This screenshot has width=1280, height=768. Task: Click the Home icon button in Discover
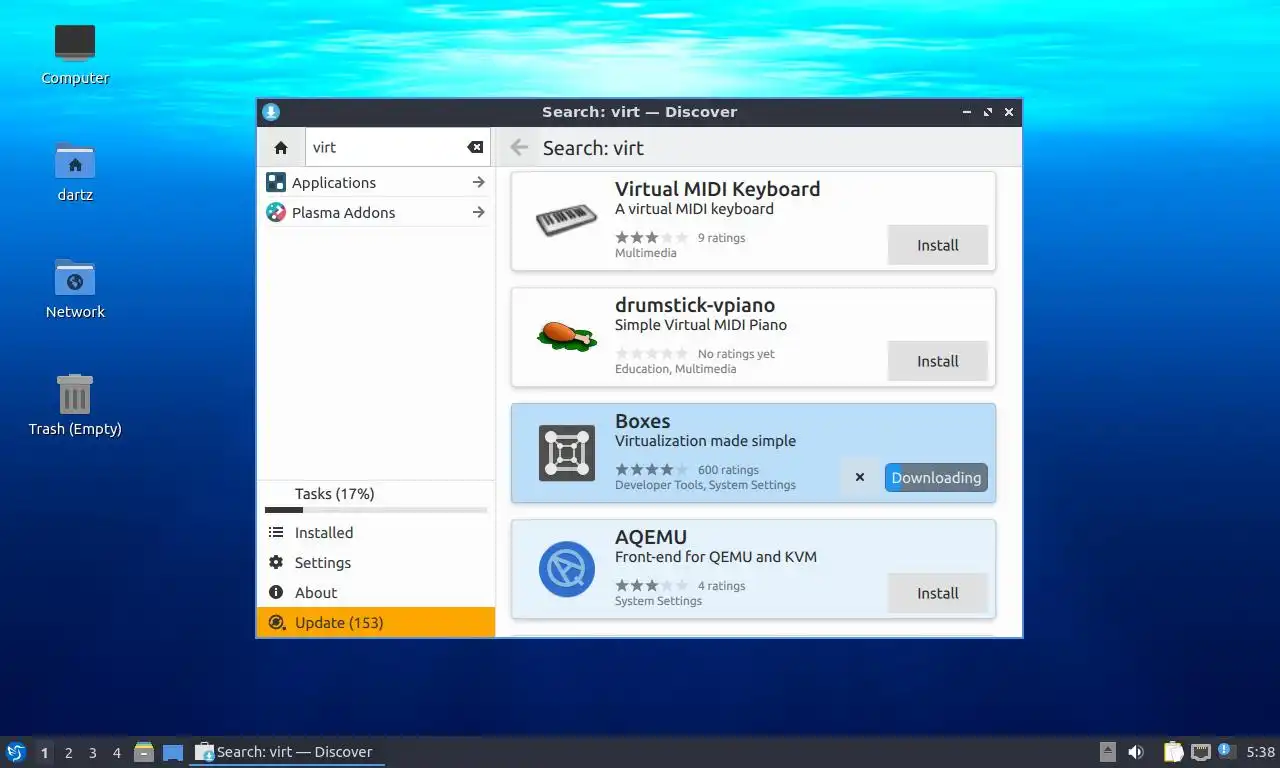pos(281,148)
